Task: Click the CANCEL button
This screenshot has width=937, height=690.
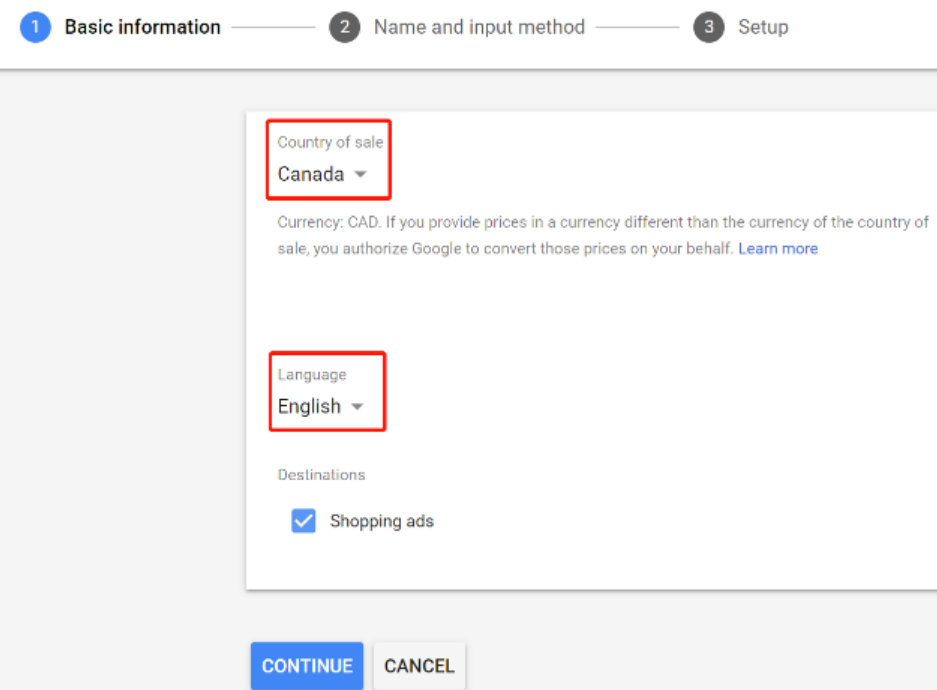Action: (419, 666)
